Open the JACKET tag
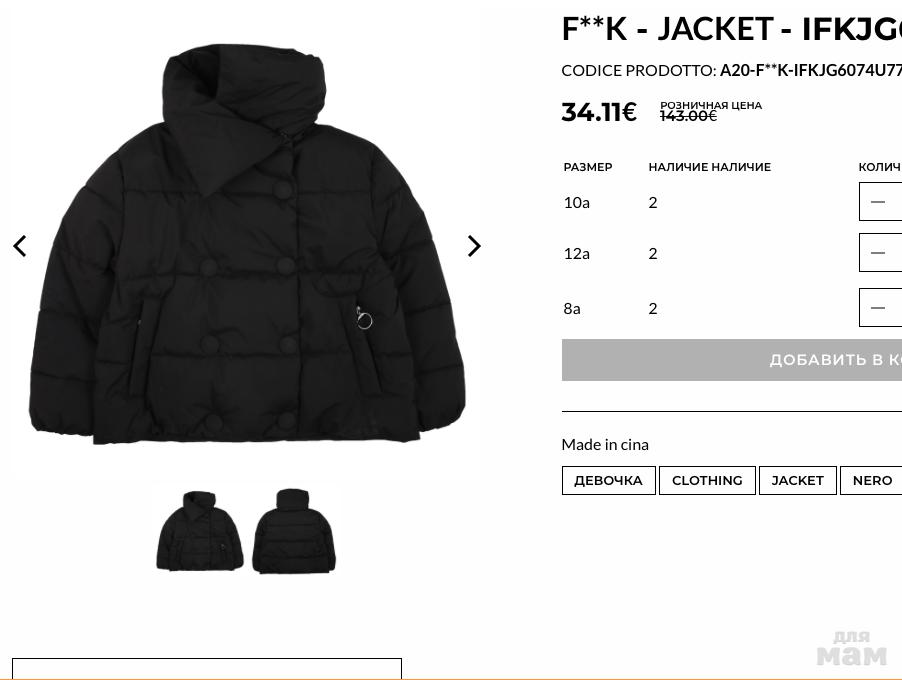This screenshot has height=680, width=902. [x=797, y=480]
